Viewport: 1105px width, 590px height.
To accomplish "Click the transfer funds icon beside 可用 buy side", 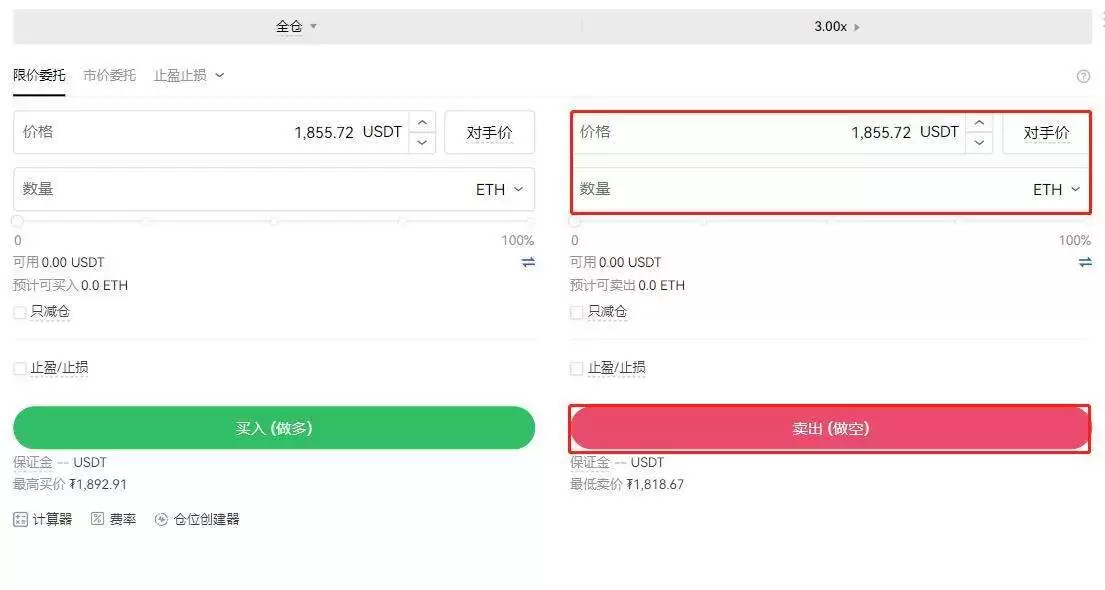I will point(528,262).
